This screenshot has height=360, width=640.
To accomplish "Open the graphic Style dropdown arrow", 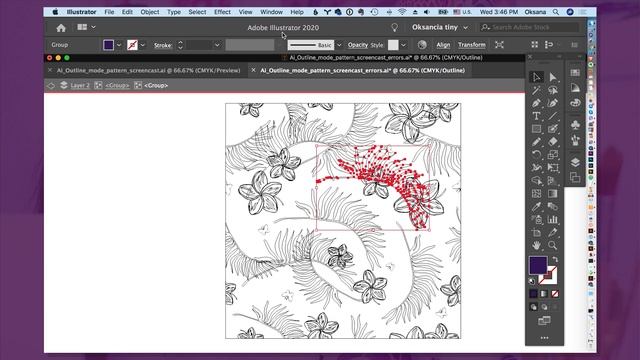I will click(403, 45).
